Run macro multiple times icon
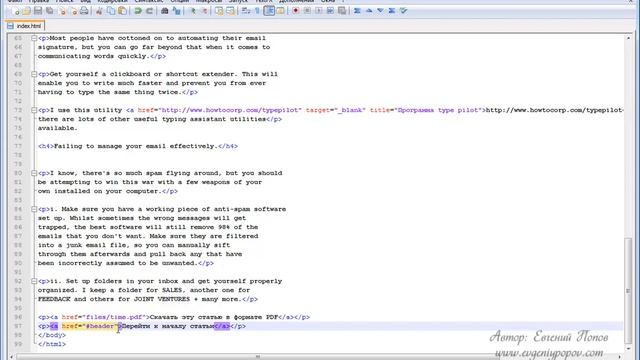Screen dimensions: 640x360 [330, 11]
